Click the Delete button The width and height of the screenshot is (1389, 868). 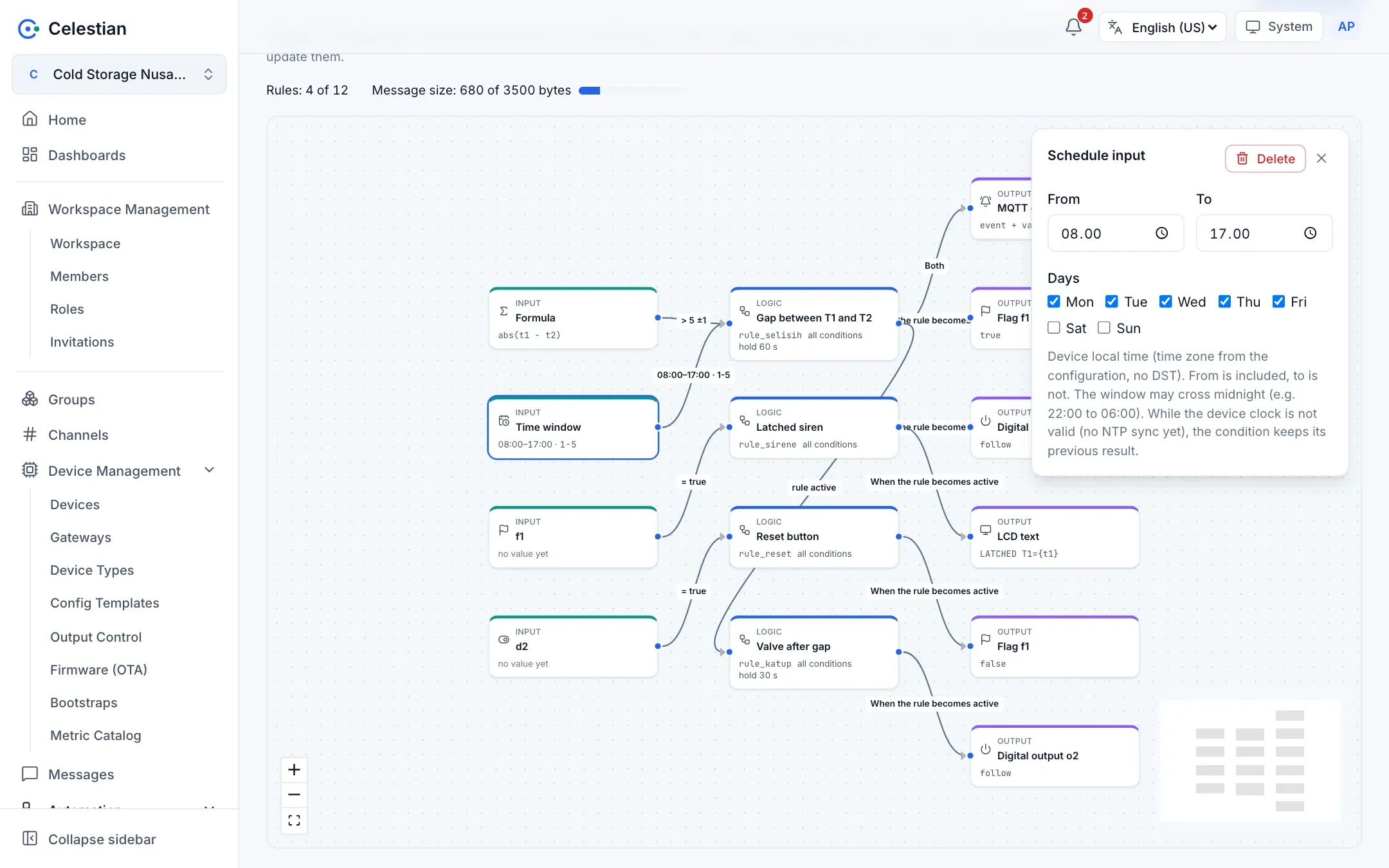pos(1265,159)
